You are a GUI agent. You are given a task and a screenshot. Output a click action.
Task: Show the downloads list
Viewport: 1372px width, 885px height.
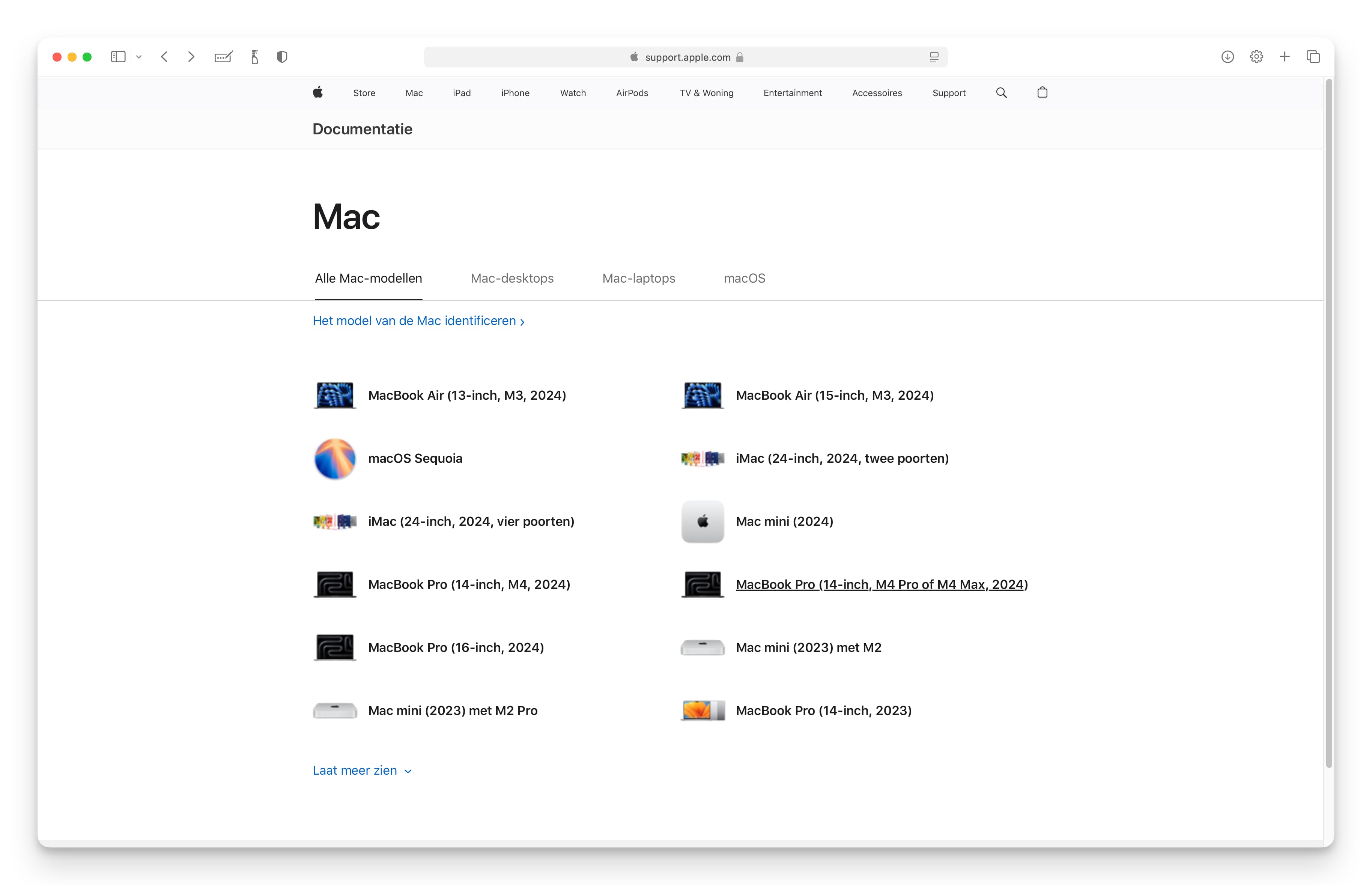point(1227,57)
